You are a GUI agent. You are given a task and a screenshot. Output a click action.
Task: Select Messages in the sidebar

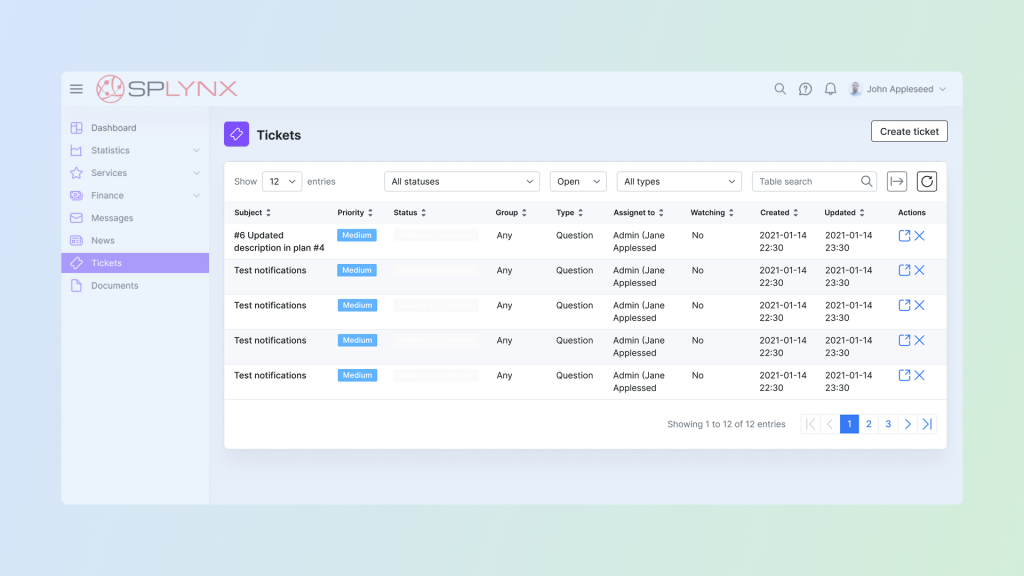[x=111, y=218]
